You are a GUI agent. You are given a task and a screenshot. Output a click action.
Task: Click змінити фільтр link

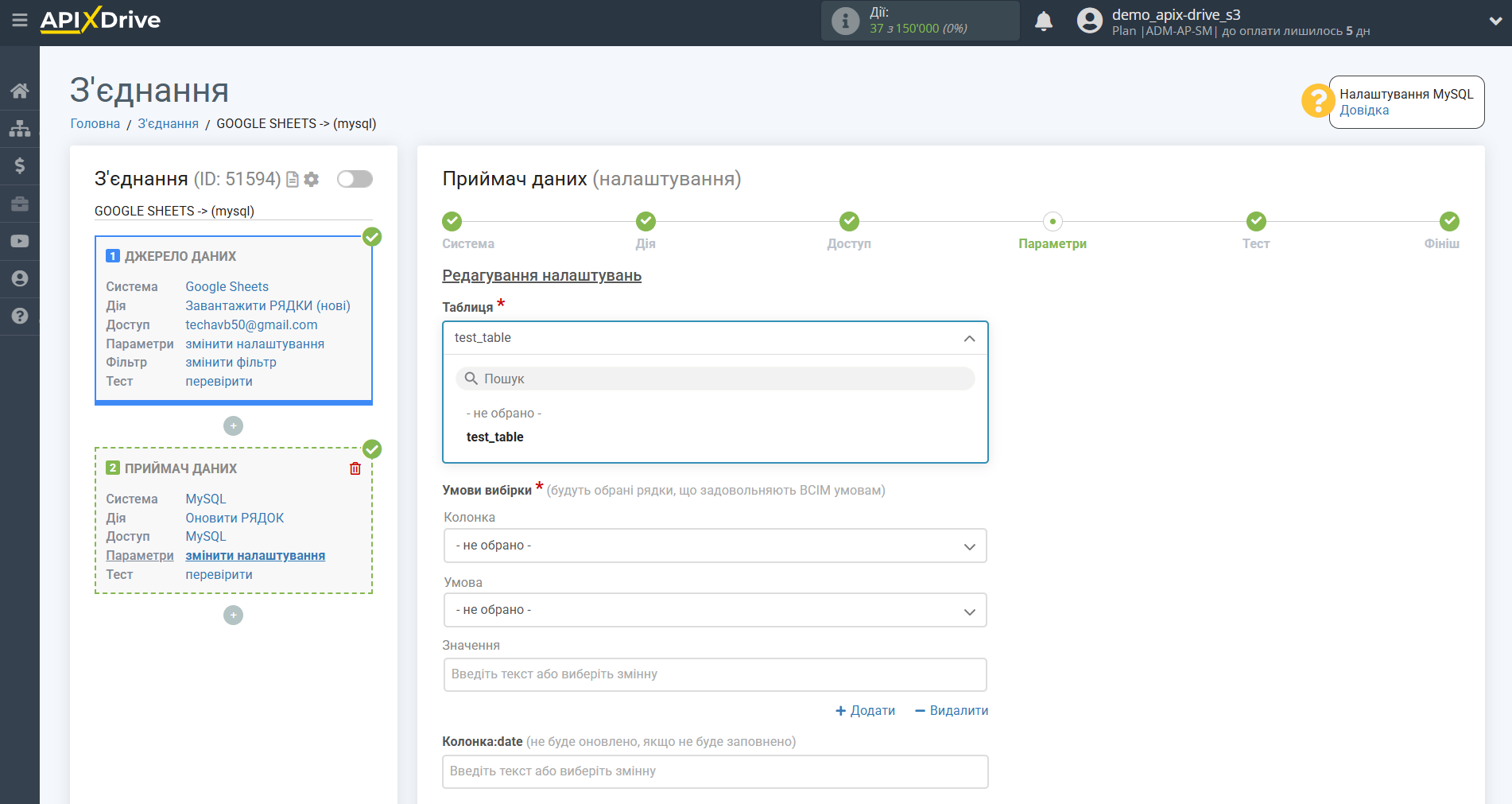(231, 363)
